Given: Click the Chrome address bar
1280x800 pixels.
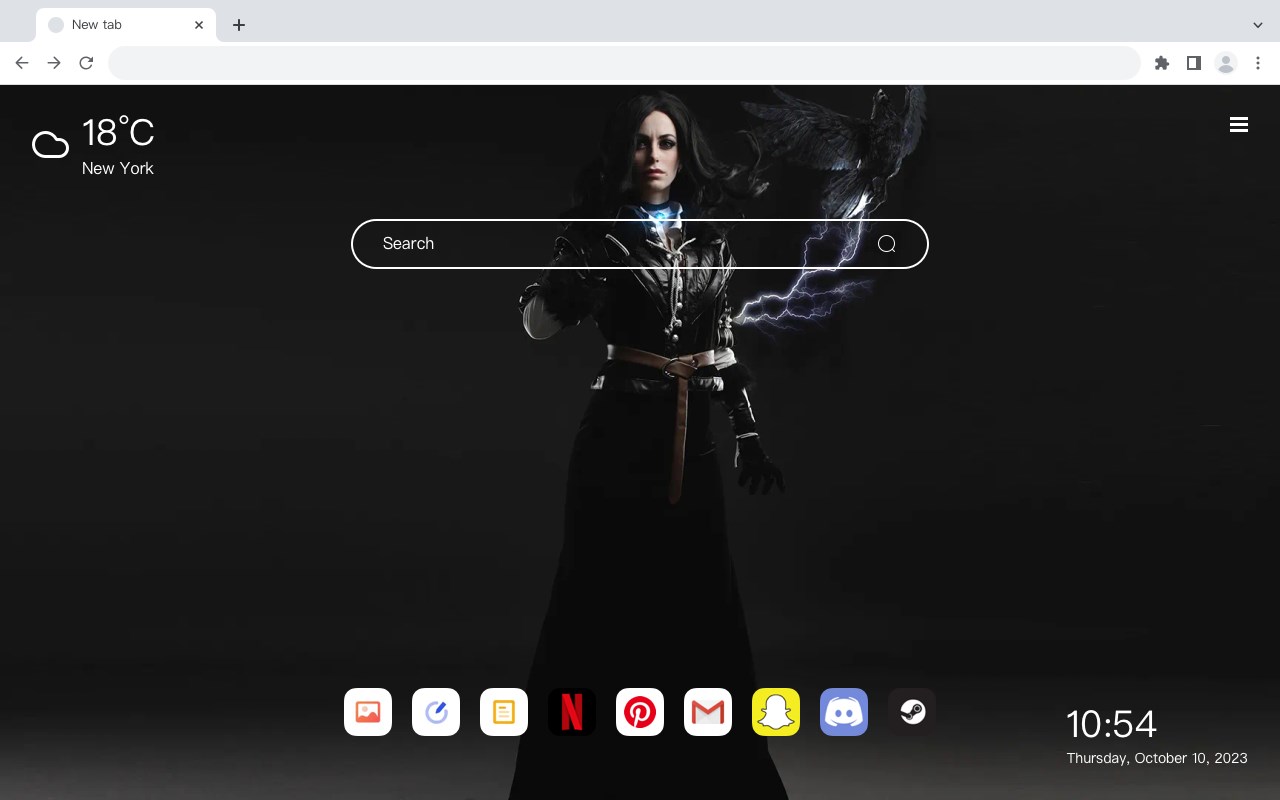Looking at the screenshot, I should tap(624, 63).
